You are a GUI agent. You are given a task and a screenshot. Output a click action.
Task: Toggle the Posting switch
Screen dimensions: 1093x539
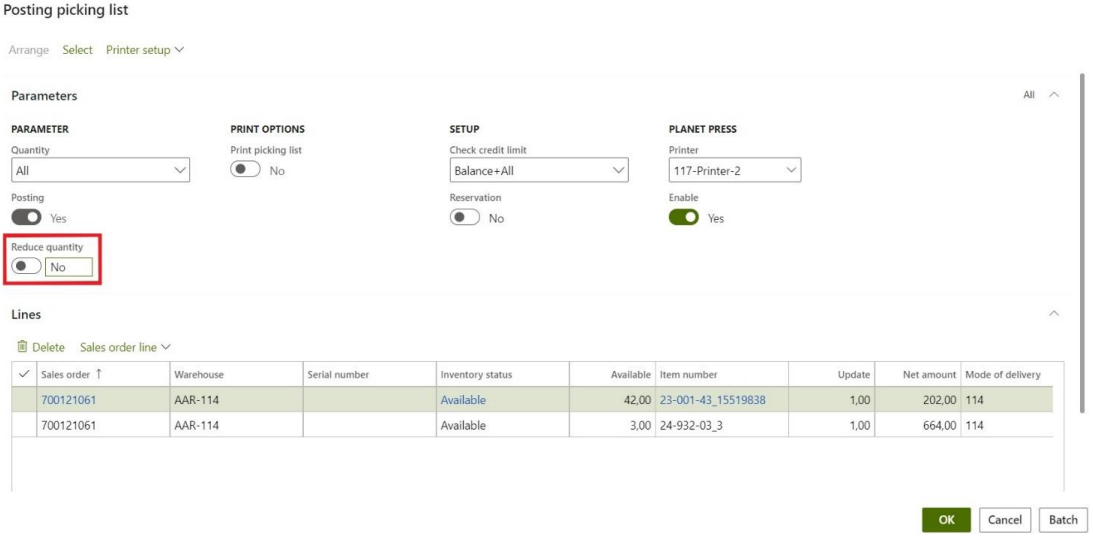point(26,217)
